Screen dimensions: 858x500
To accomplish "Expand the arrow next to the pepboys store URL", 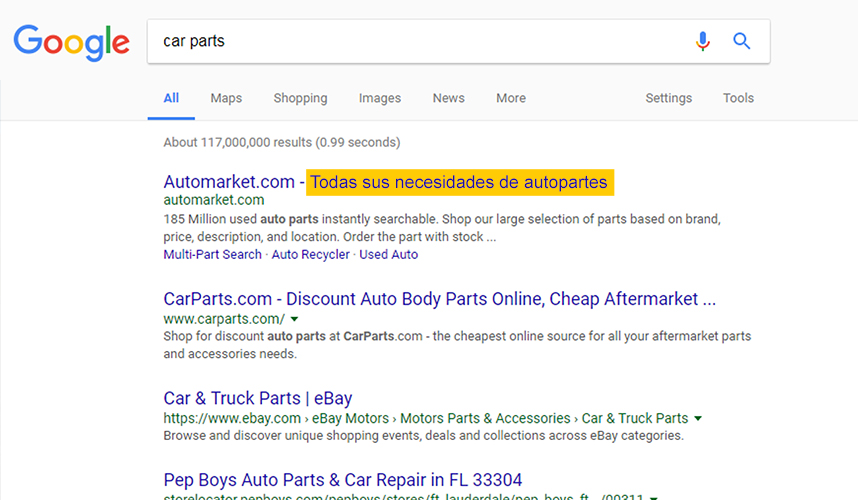I will (x=653, y=497).
